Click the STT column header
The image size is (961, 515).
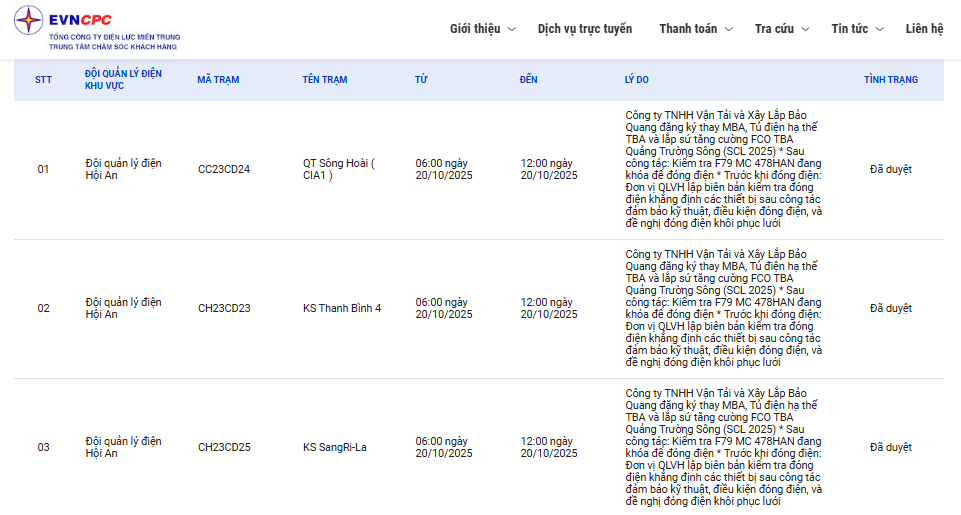[x=43, y=80]
